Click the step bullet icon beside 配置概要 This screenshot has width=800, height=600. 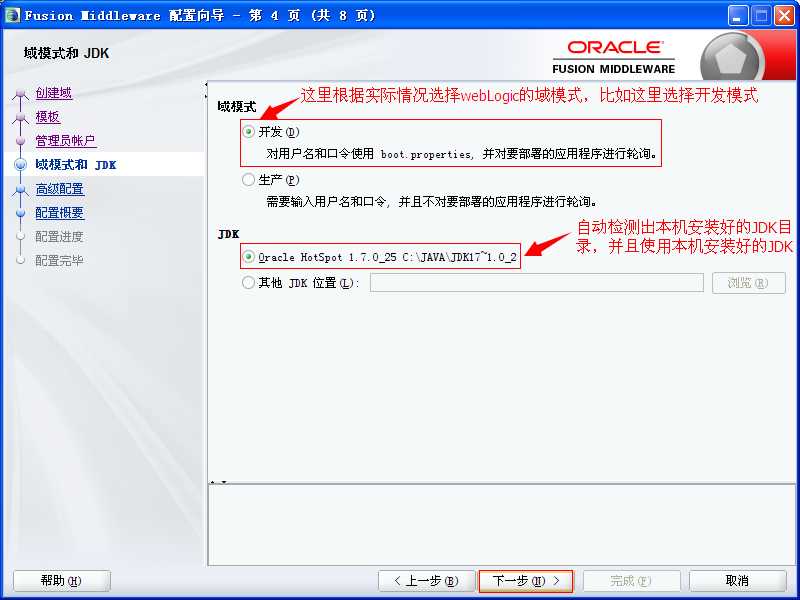[x=20, y=213]
